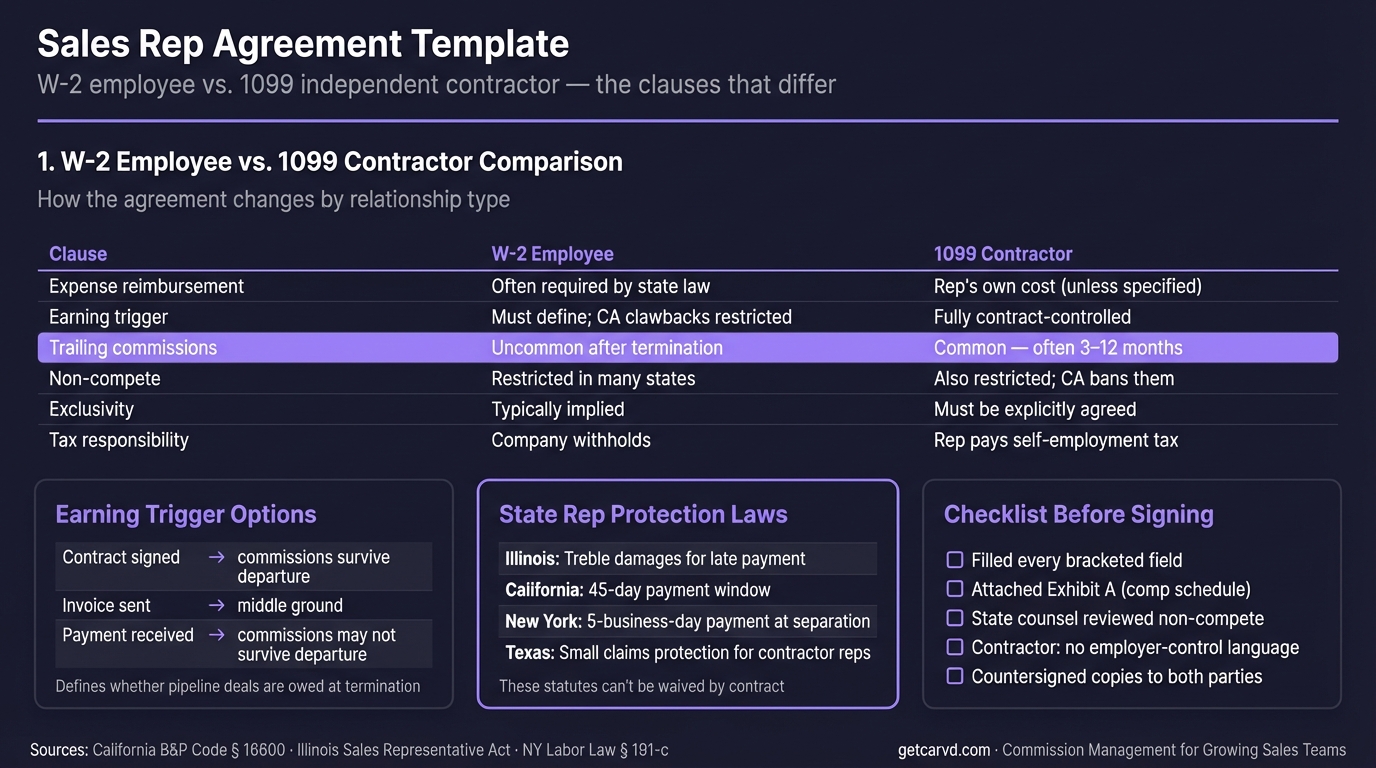Select the 'Expense reimbursement' table row label
The image size is (1376, 768).
tap(146, 286)
